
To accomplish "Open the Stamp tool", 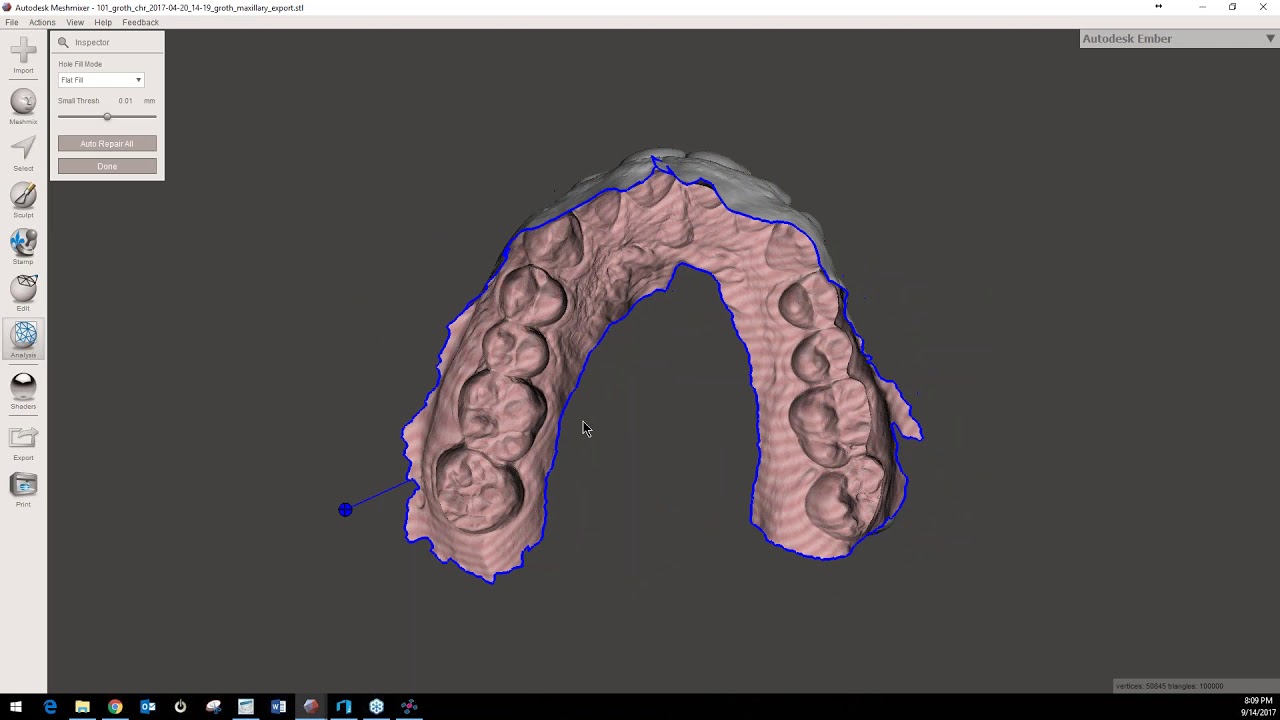I will (23, 247).
